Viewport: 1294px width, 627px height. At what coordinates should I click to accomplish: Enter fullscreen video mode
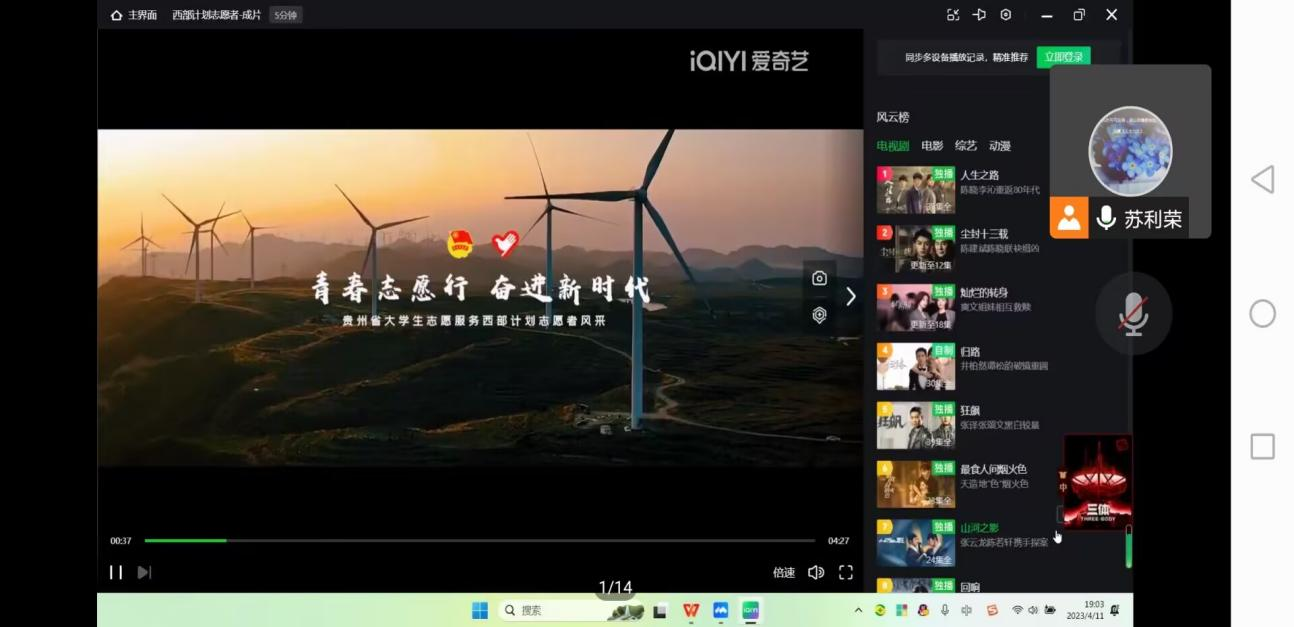click(846, 572)
